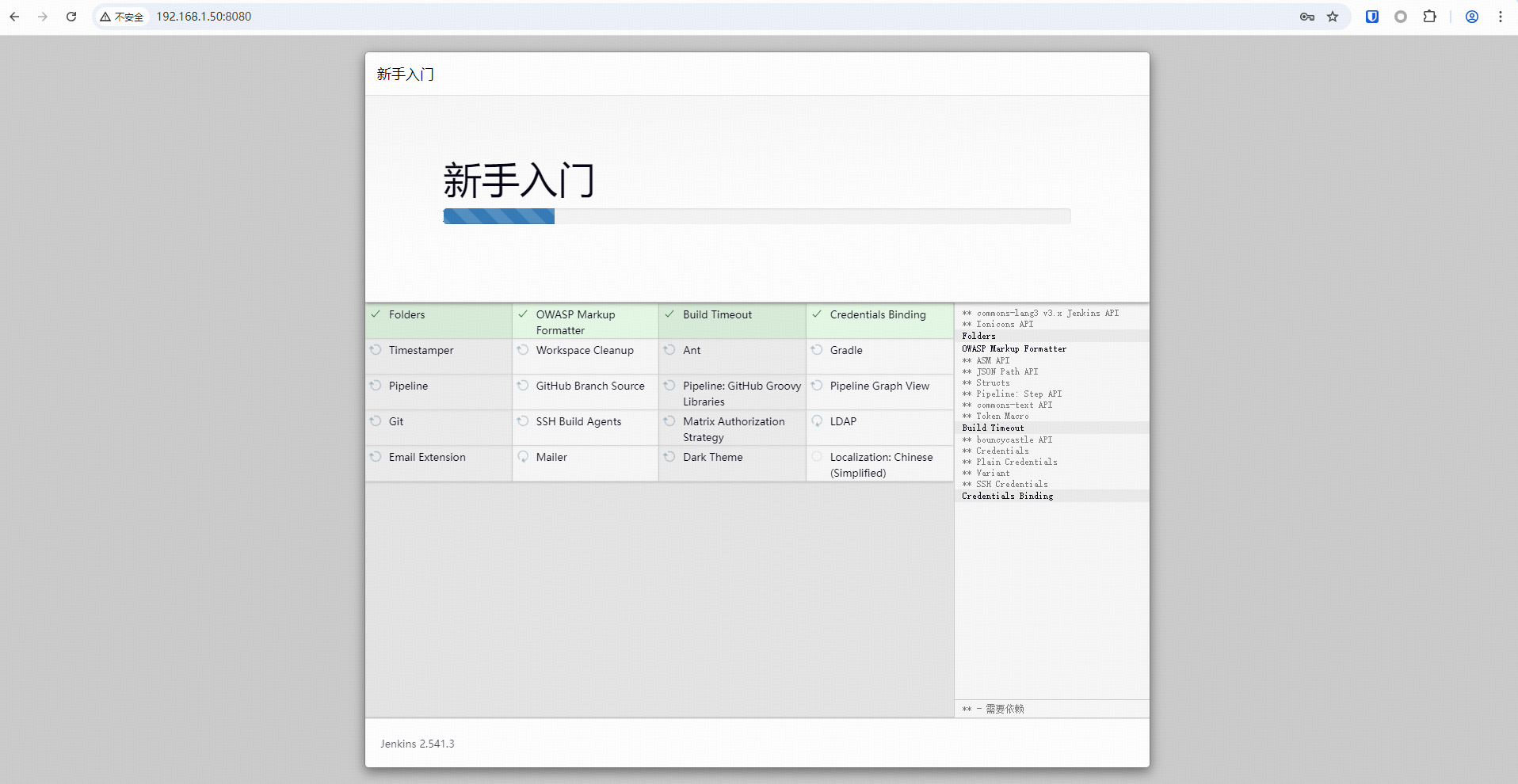1518x784 pixels.
Task: Select the SSH Build Agents plugin name
Action: pyautogui.click(x=578, y=421)
